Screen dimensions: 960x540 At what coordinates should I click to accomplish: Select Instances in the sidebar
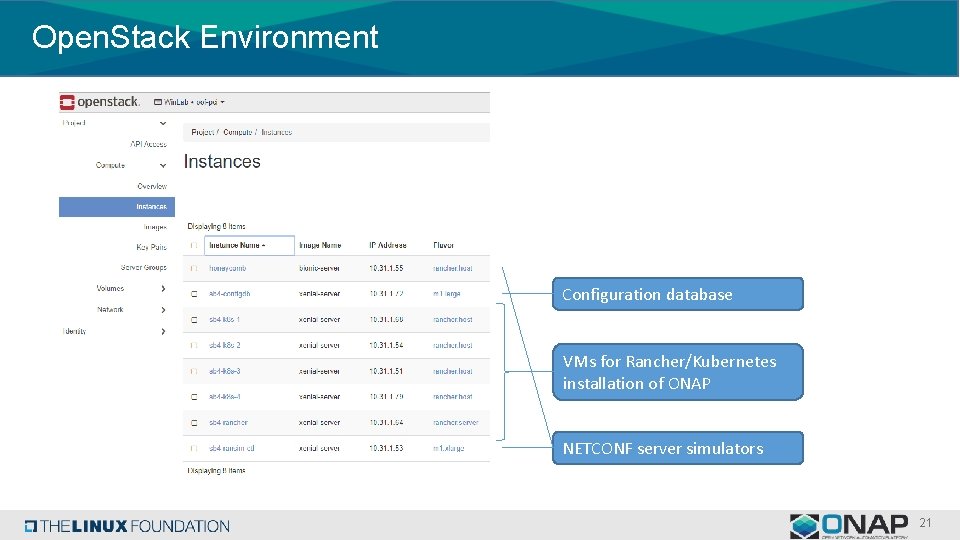[x=117, y=207]
